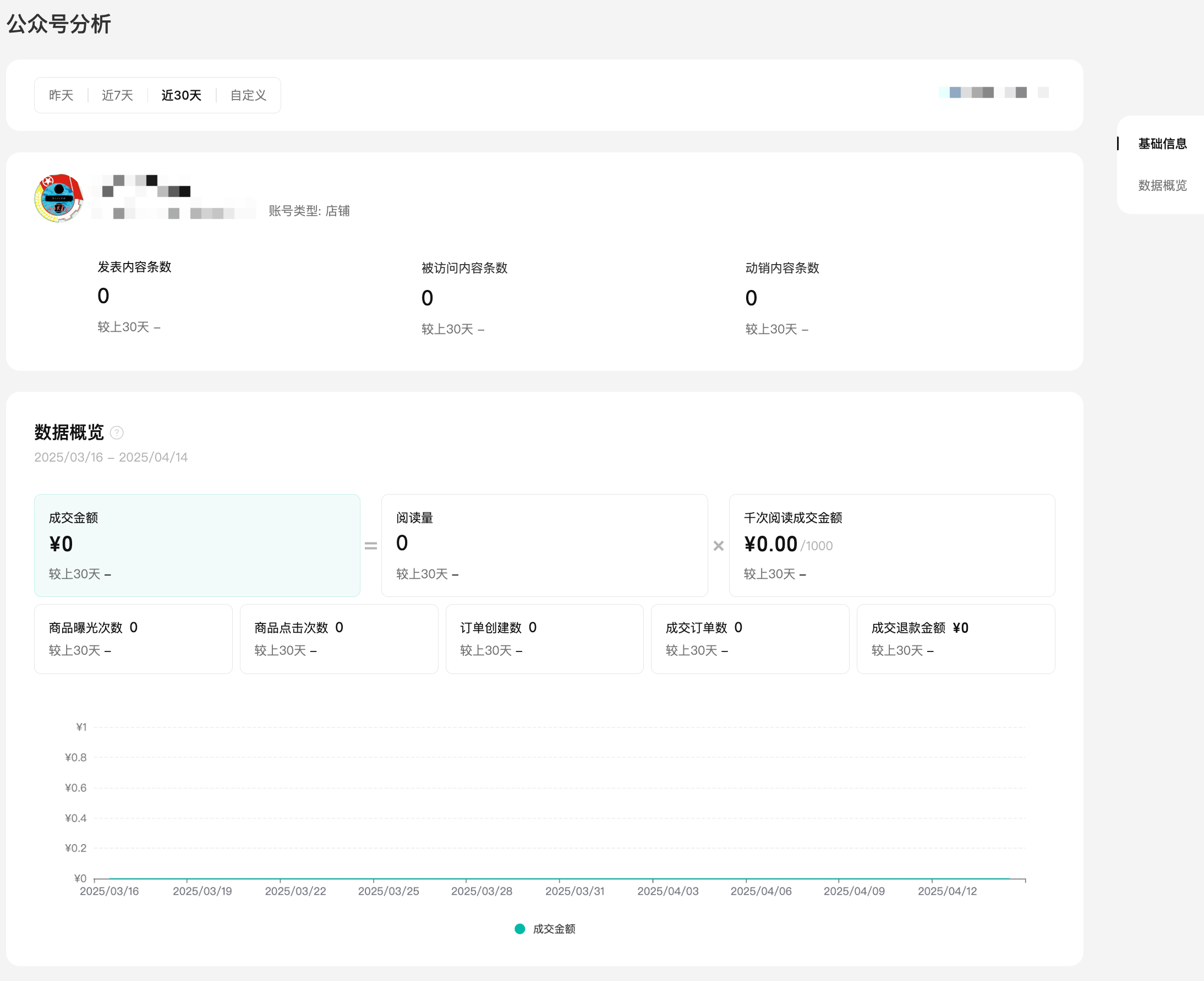Click the 商品曝光次数 metric box
Viewport: 1204px width, 981px height.
tap(133, 639)
